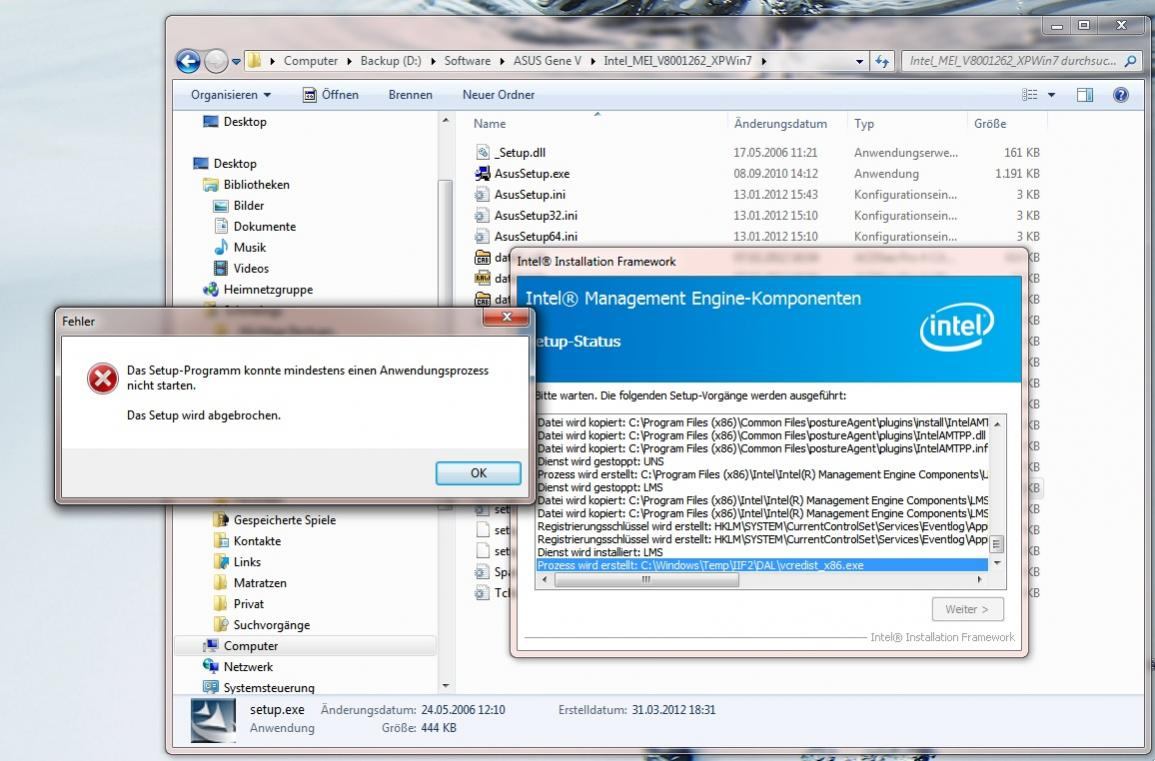
Task: Sort by the Name column header
Action: (x=489, y=124)
